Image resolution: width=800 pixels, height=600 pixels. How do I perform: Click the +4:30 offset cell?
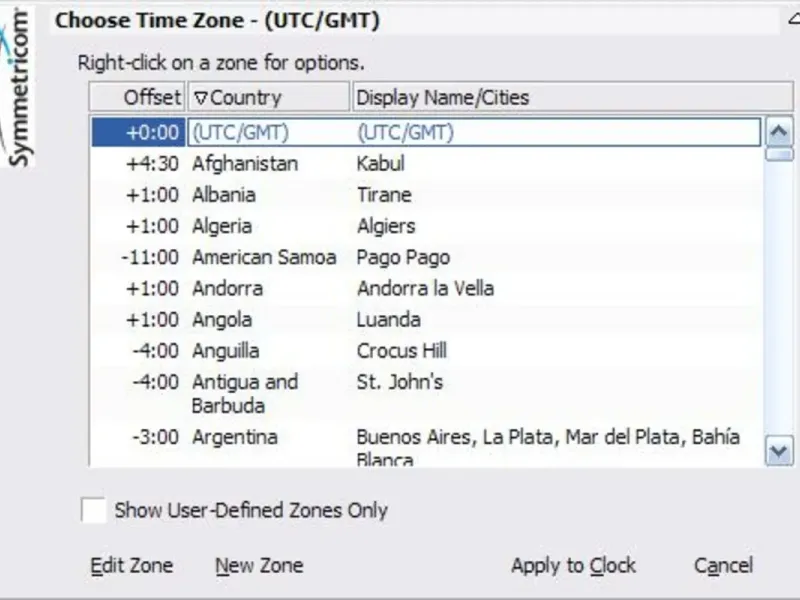tap(153, 164)
